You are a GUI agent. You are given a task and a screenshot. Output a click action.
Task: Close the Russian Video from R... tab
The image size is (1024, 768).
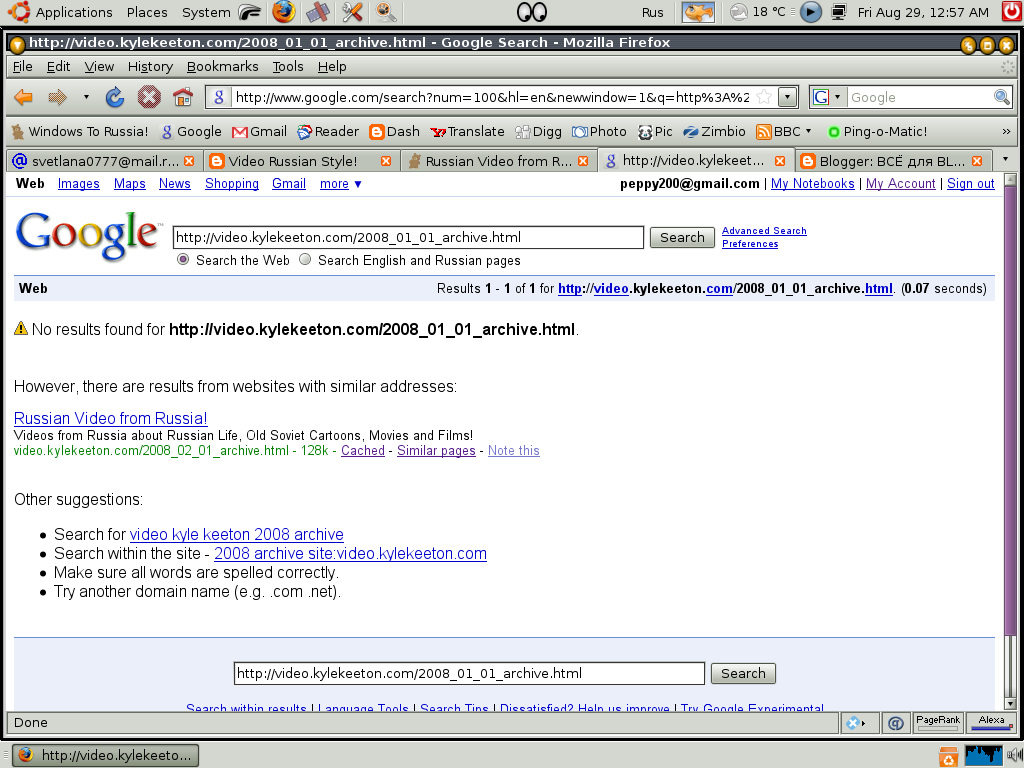point(583,161)
